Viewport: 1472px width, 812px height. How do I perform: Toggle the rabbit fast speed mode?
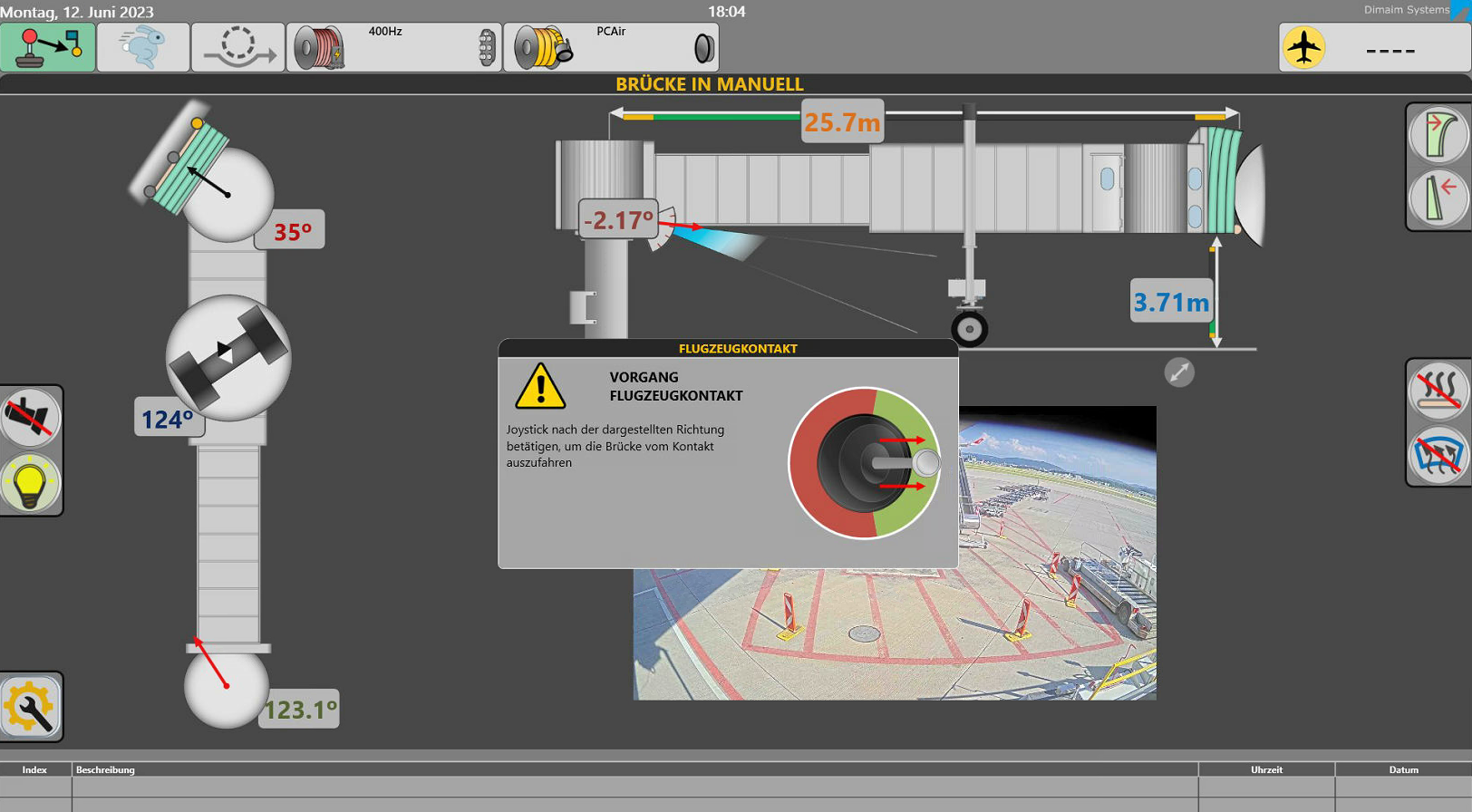pyautogui.click(x=143, y=47)
